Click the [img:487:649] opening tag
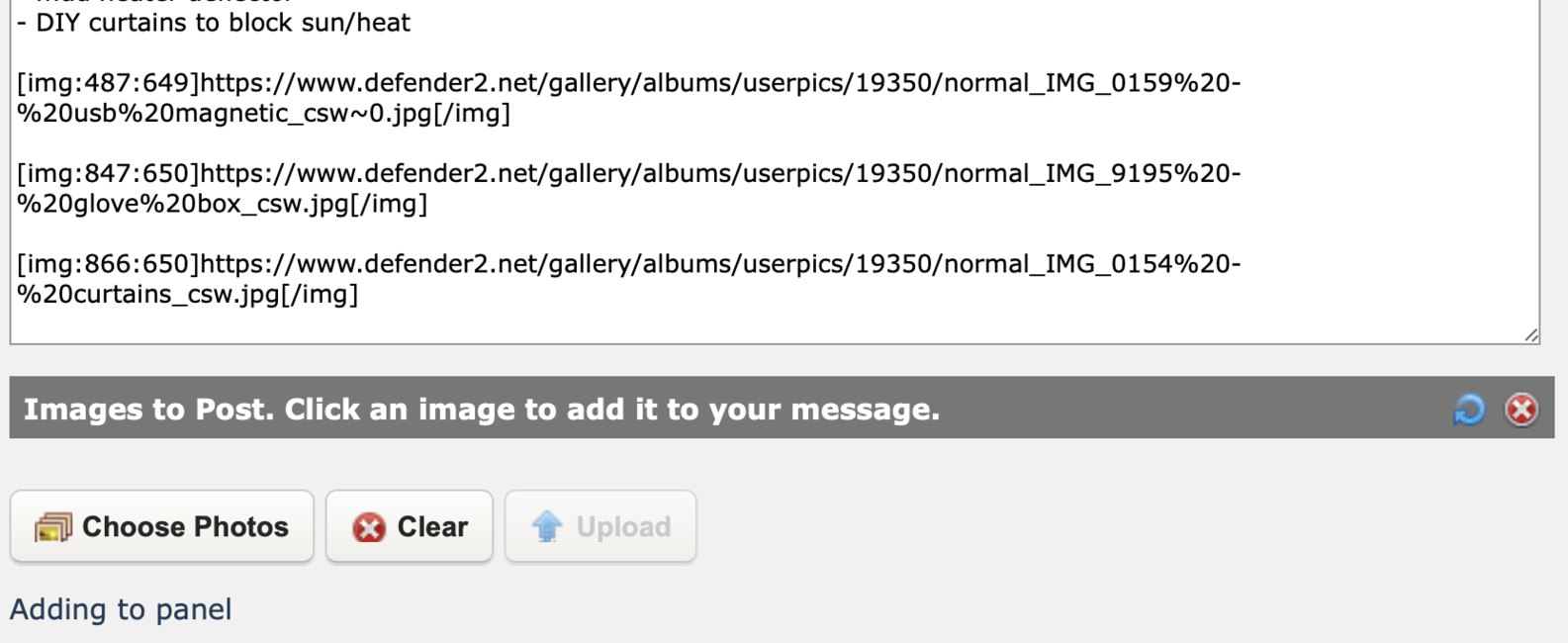 click(109, 83)
